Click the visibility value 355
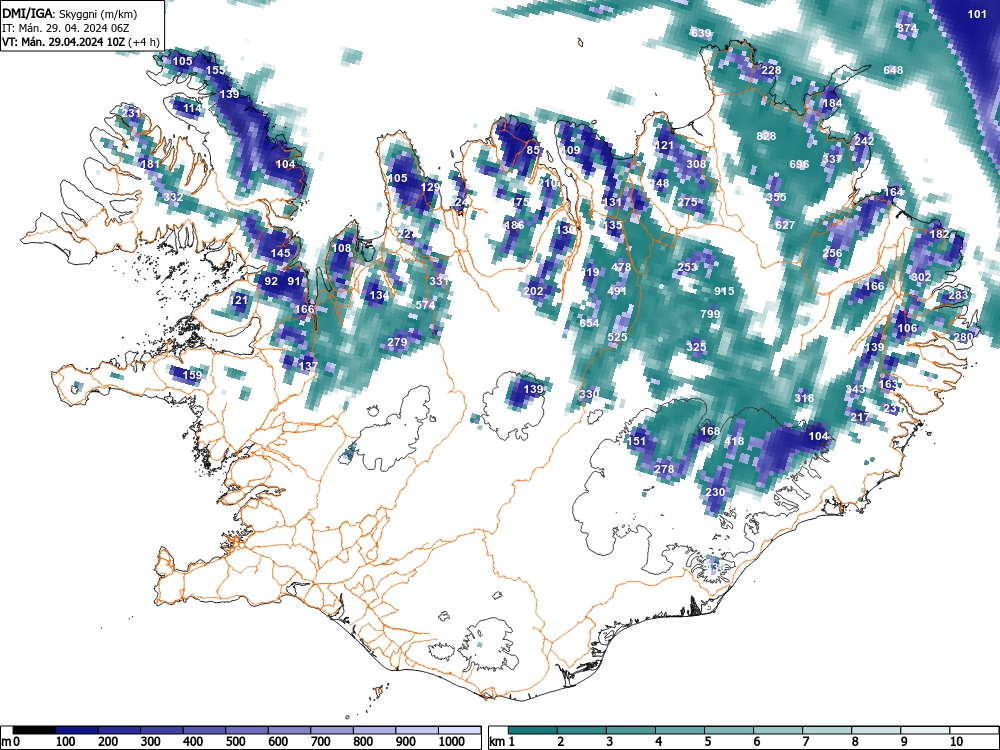 [776, 197]
